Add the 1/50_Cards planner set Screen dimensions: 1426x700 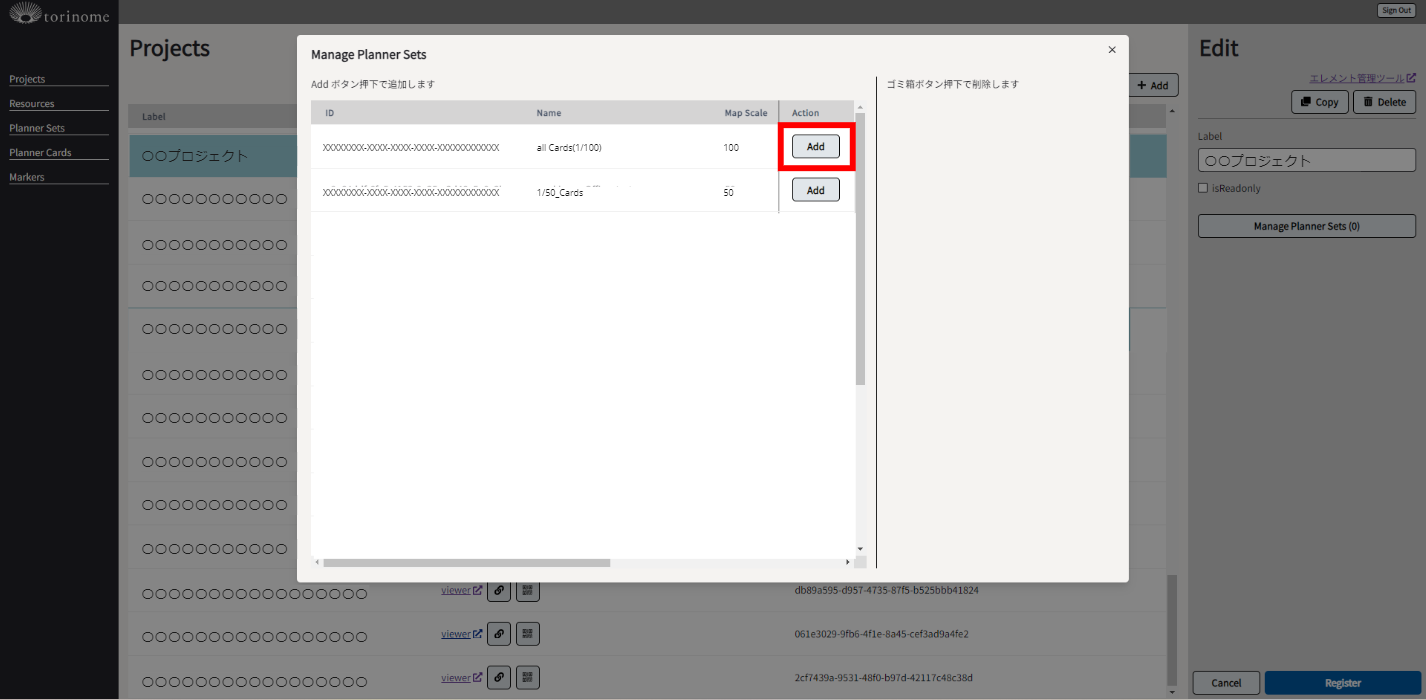click(815, 190)
